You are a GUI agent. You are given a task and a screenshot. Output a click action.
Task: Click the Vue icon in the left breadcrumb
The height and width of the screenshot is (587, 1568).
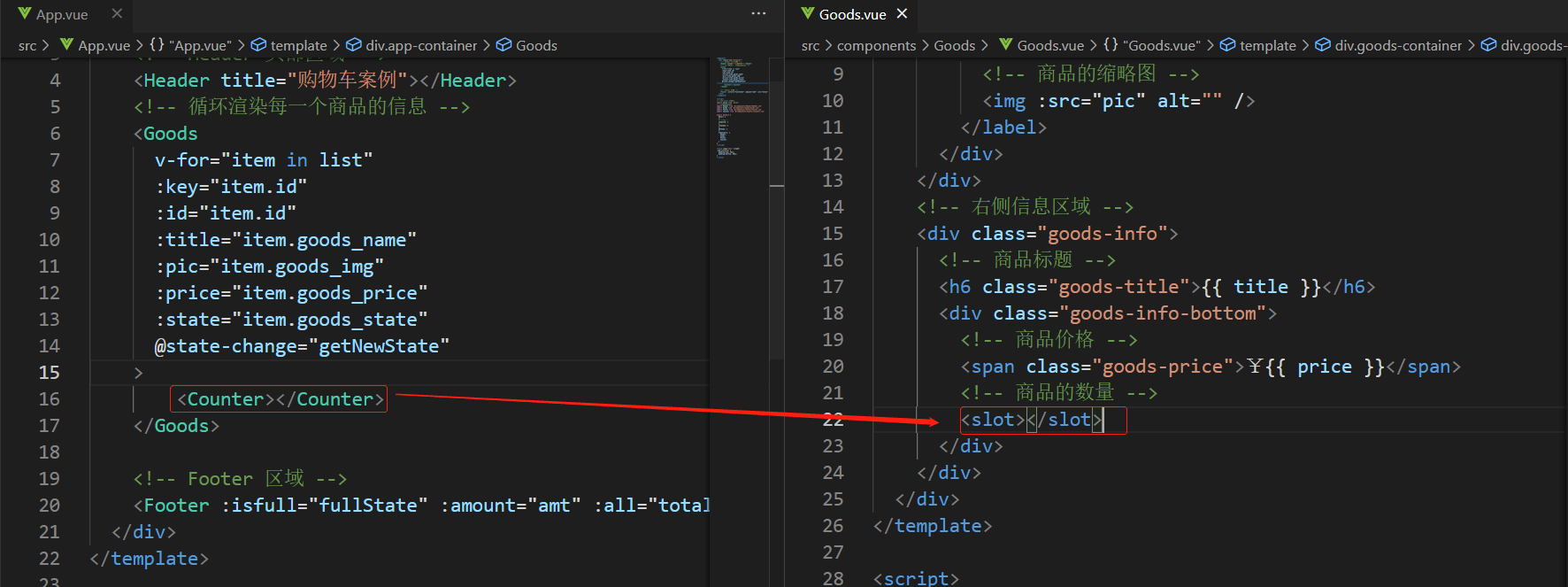pyautogui.click(x=66, y=45)
